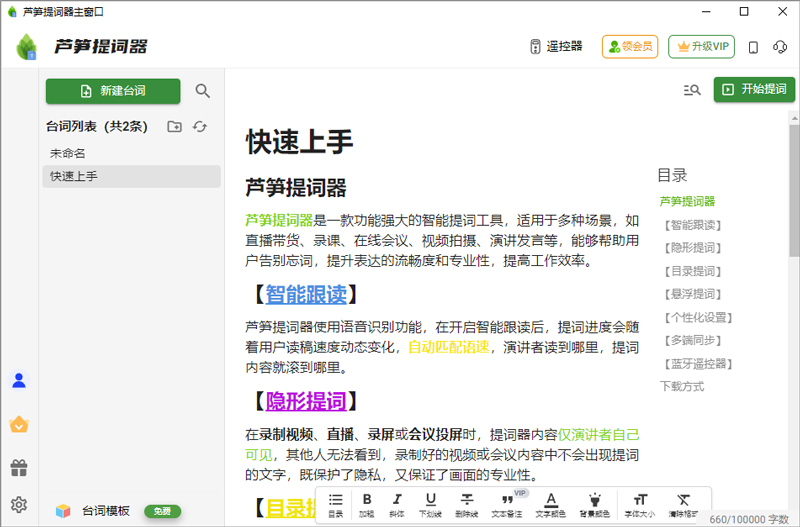
Task: Open script search magnifier in sidebar
Action: 203,91
